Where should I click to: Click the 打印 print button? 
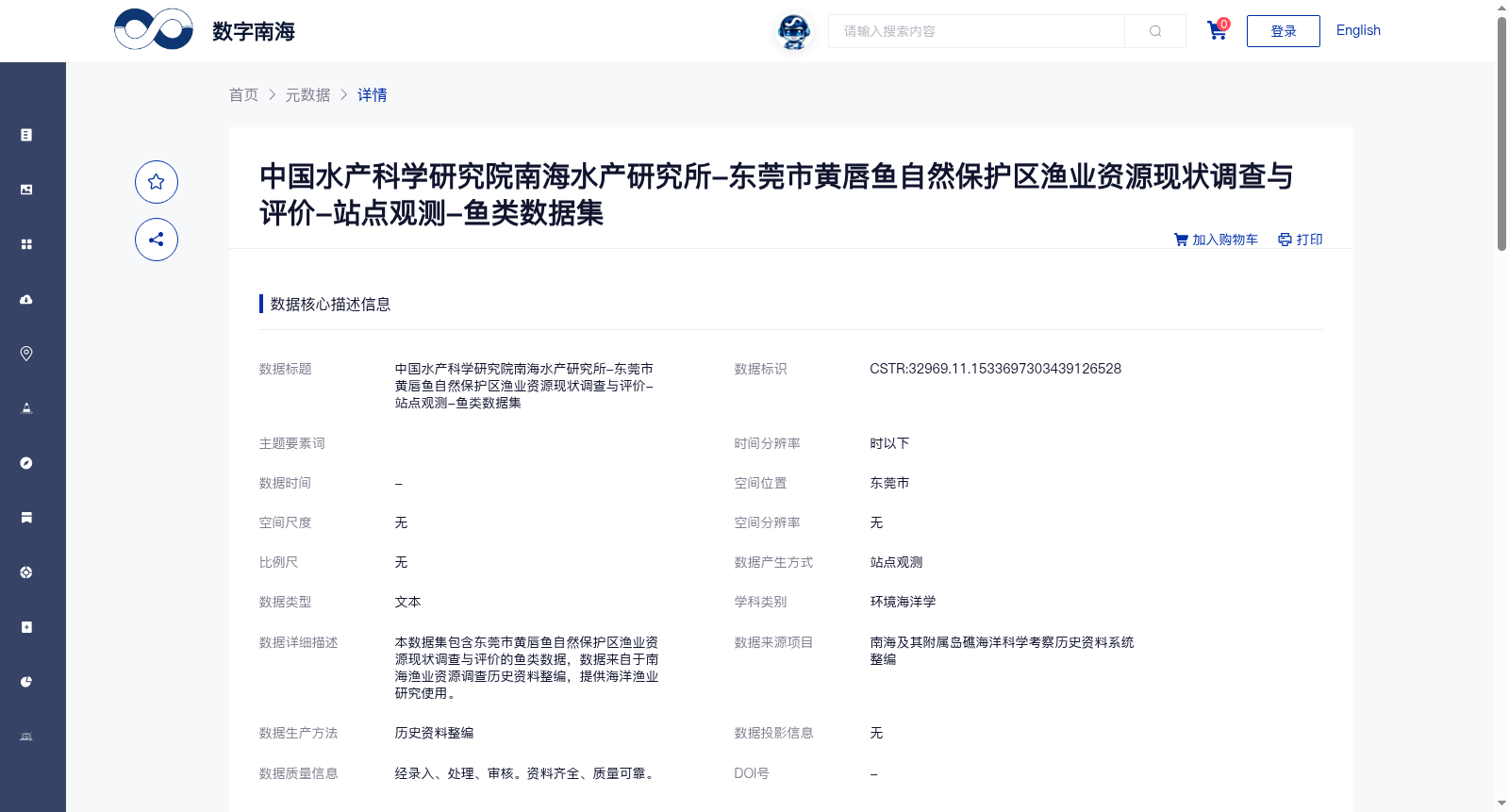tap(1301, 240)
